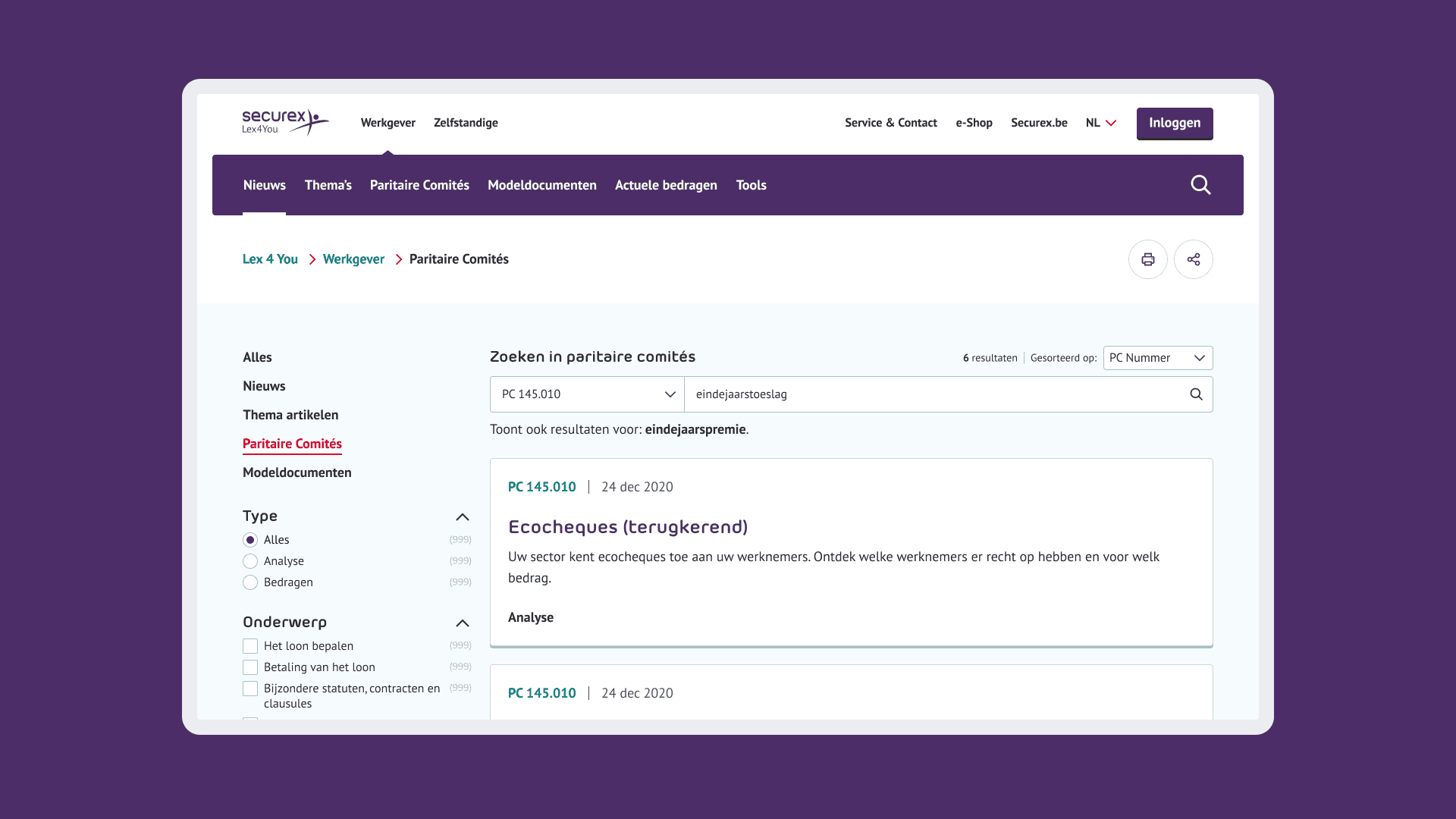The height and width of the screenshot is (819, 1456).
Task: Start the search with the magnifier in the search bar
Action: pyautogui.click(x=1196, y=394)
